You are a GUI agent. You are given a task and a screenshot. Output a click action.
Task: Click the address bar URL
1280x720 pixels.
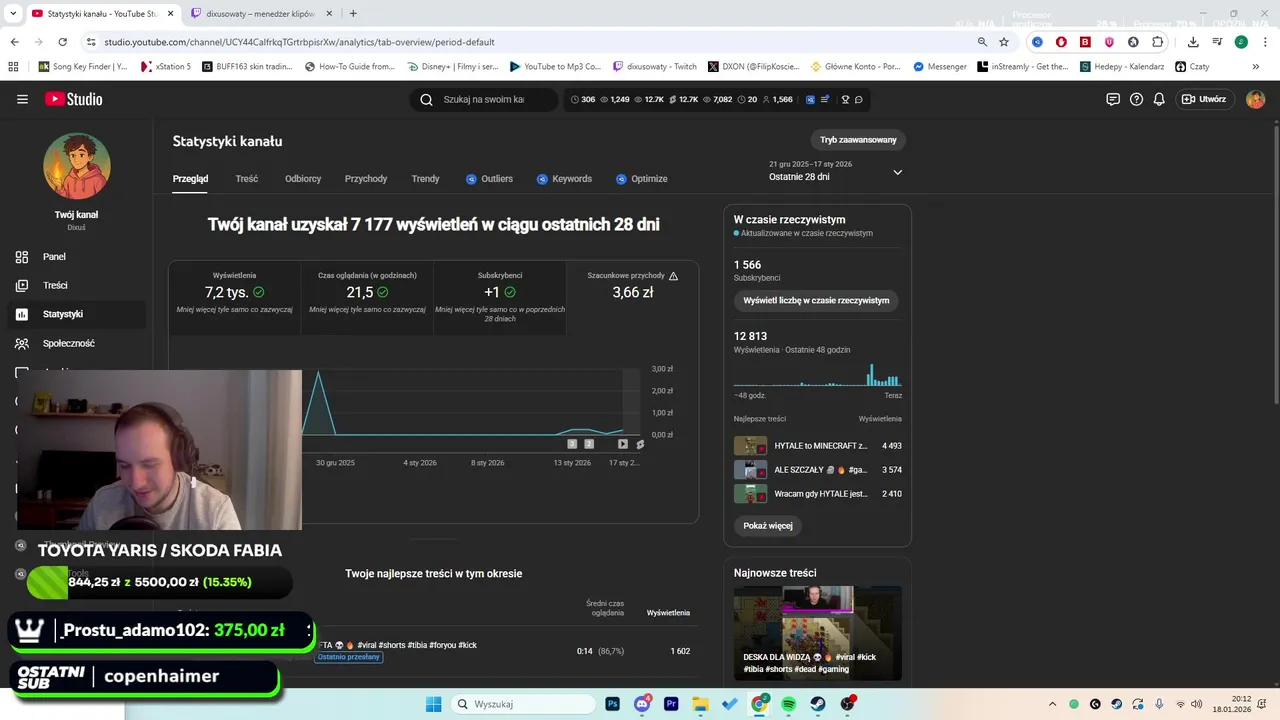click(x=299, y=42)
